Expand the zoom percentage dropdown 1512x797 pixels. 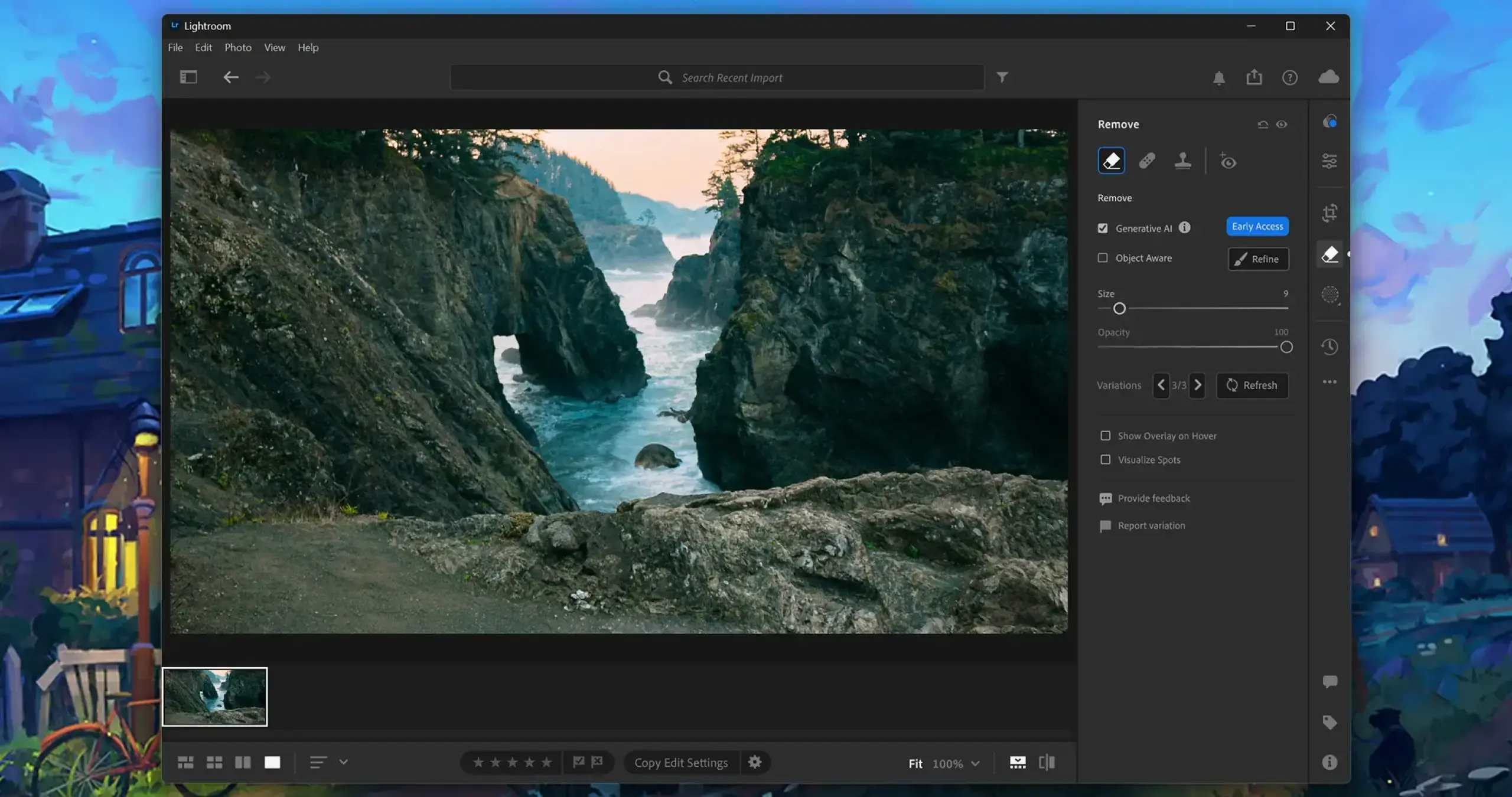coord(975,763)
